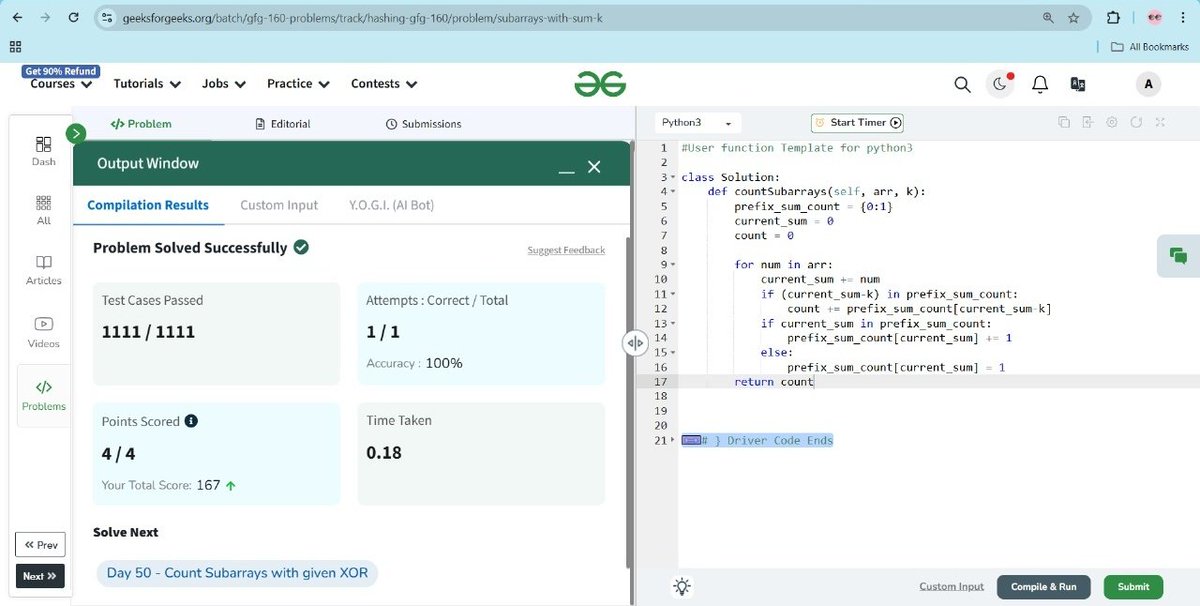Click the language translate icon
Image resolution: width=1200 pixels, height=606 pixels.
tap(1078, 85)
